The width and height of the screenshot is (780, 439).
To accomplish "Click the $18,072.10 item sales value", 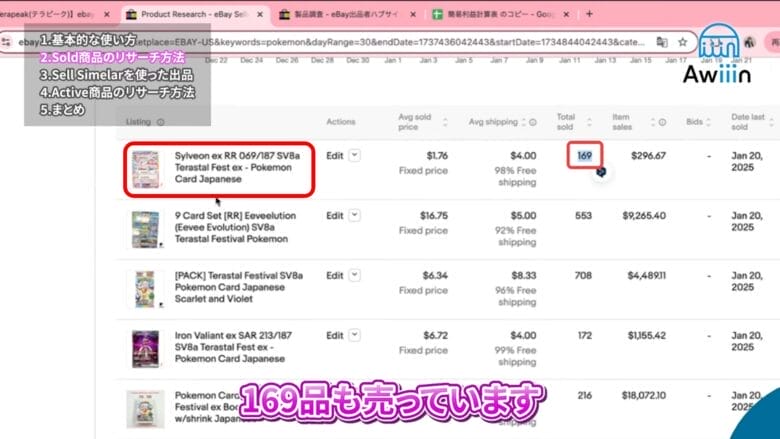I will coord(644,396).
